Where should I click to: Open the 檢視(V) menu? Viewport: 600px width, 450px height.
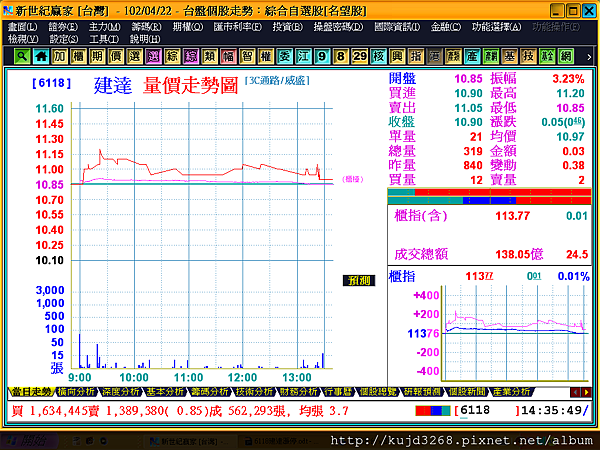coord(23,39)
